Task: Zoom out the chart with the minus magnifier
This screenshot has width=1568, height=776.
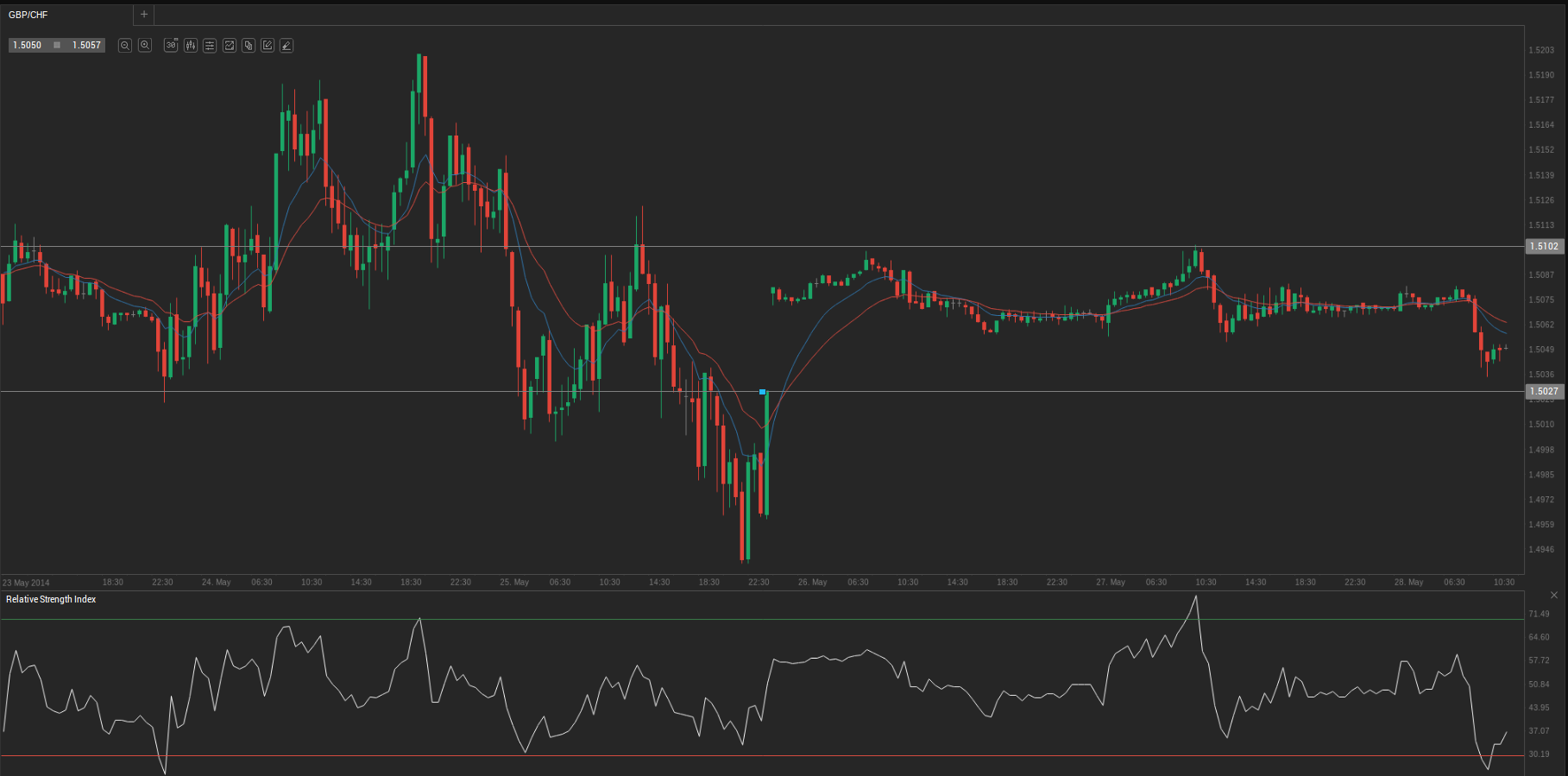Action: click(125, 45)
